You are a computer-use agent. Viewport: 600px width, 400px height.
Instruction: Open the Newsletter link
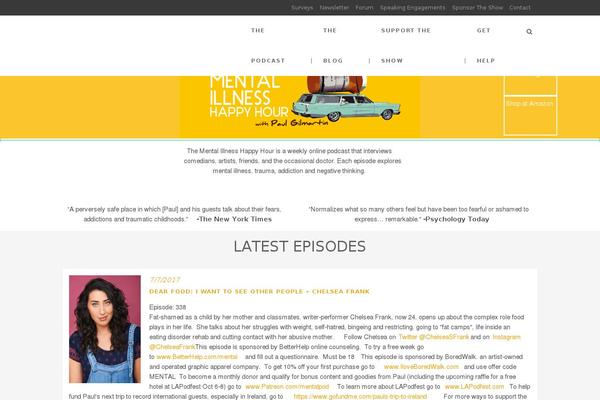coord(334,8)
